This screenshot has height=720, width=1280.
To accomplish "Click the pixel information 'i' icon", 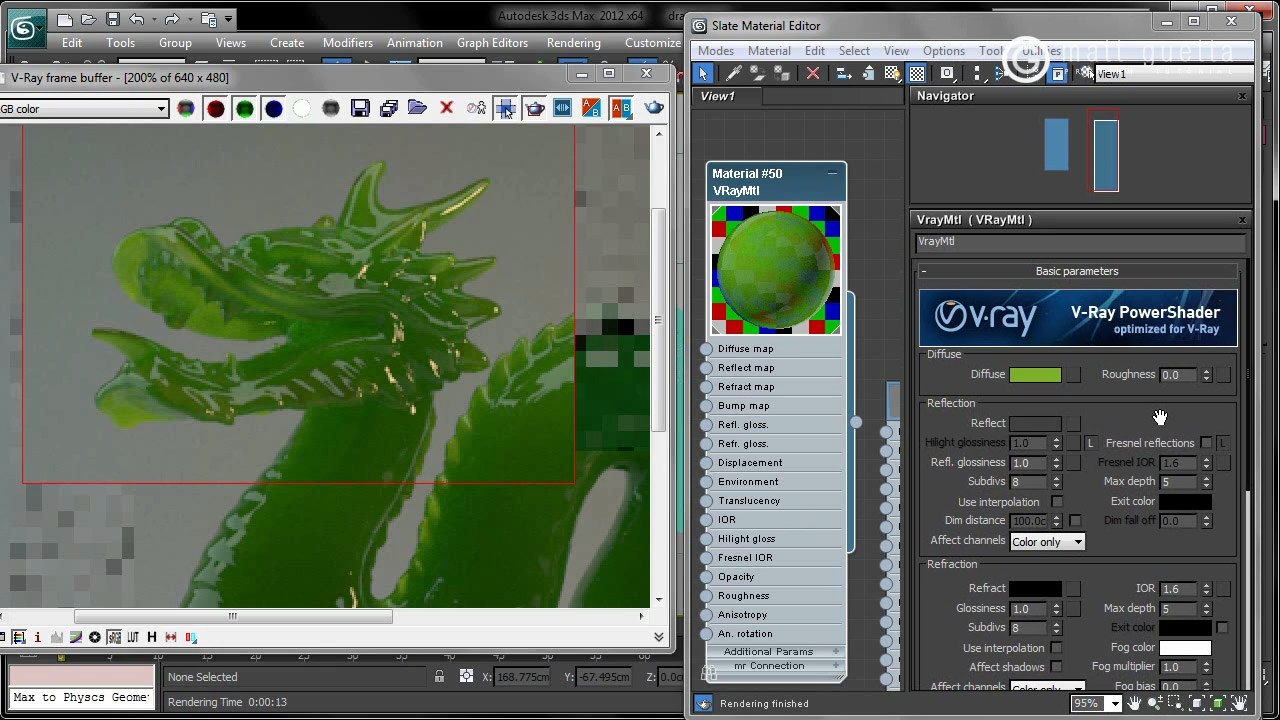I will click(38, 637).
